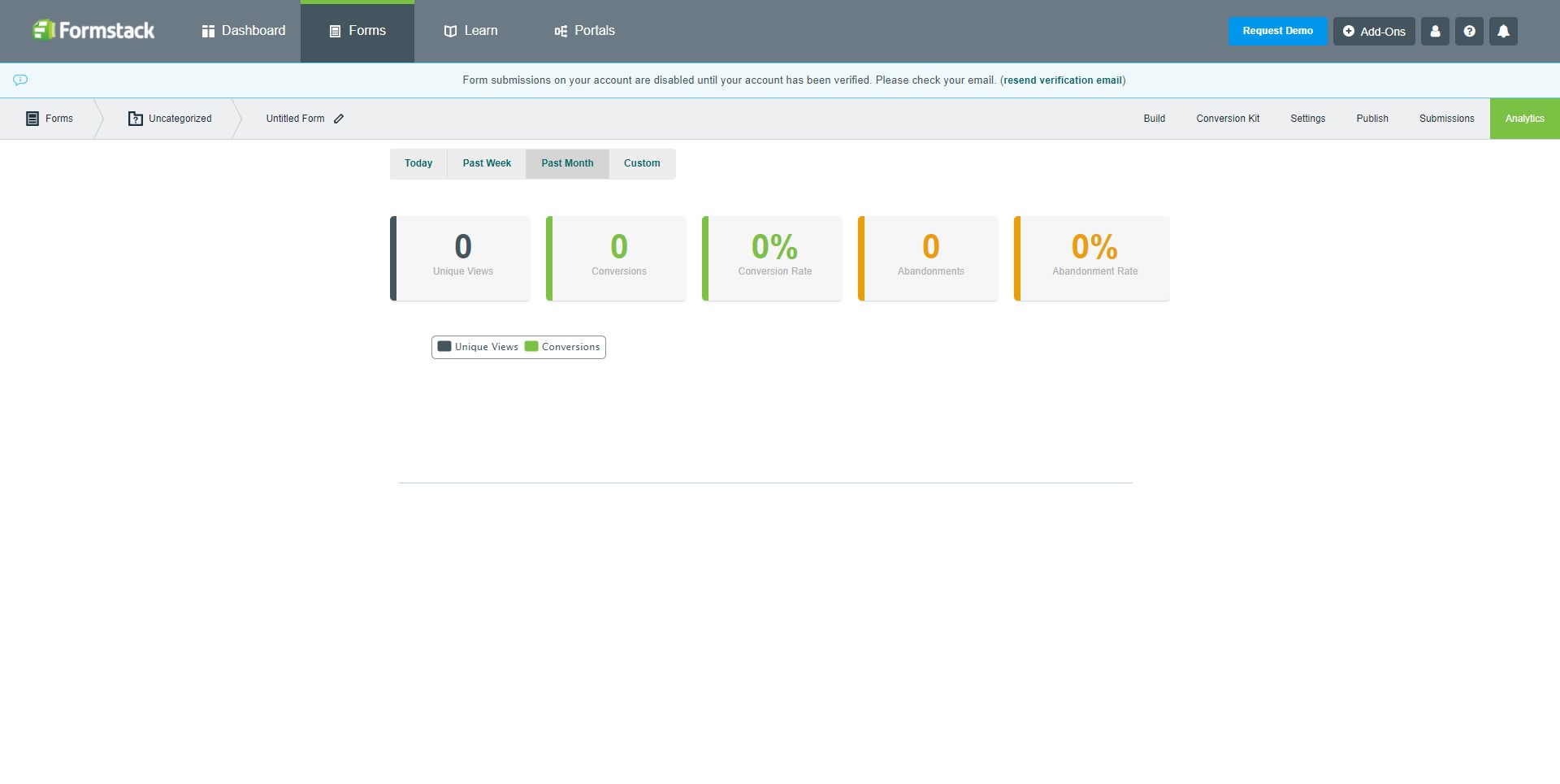The width and height of the screenshot is (1560, 784).
Task: Open the Portals section
Action: 585,31
